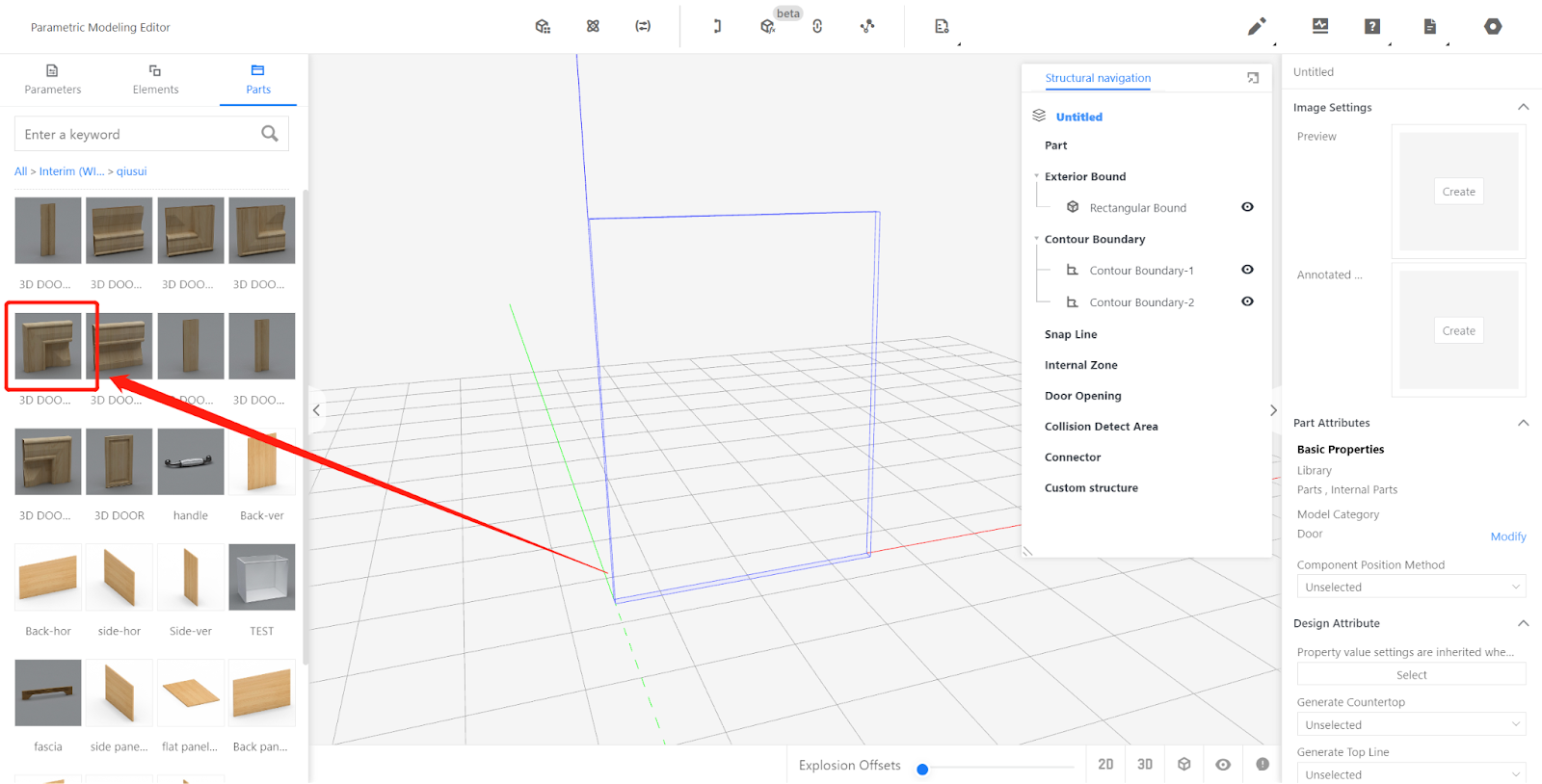Screen dimensions: 1542x784
Task: Switch to the Parameters tab
Action: (53, 79)
